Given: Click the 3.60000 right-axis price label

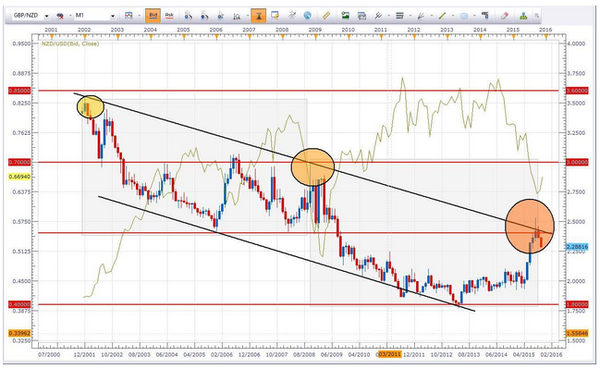Looking at the screenshot, I should (577, 91).
